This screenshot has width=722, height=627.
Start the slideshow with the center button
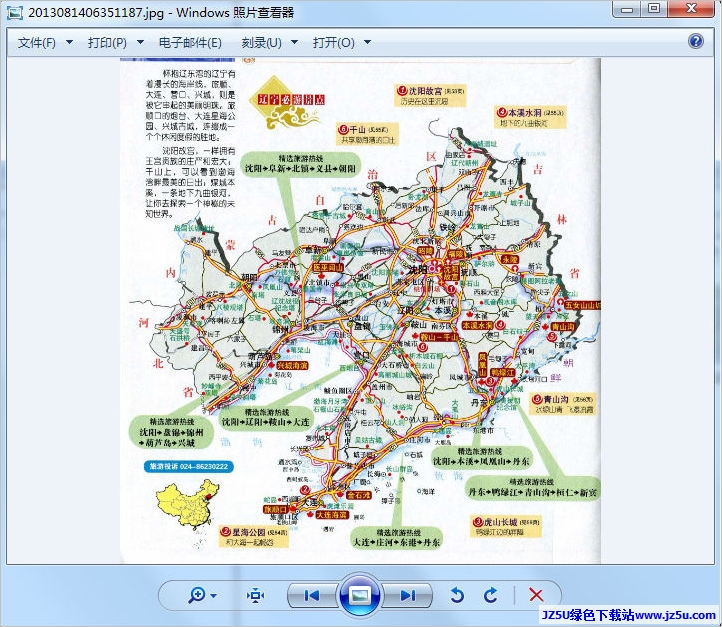pyautogui.click(x=360, y=595)
